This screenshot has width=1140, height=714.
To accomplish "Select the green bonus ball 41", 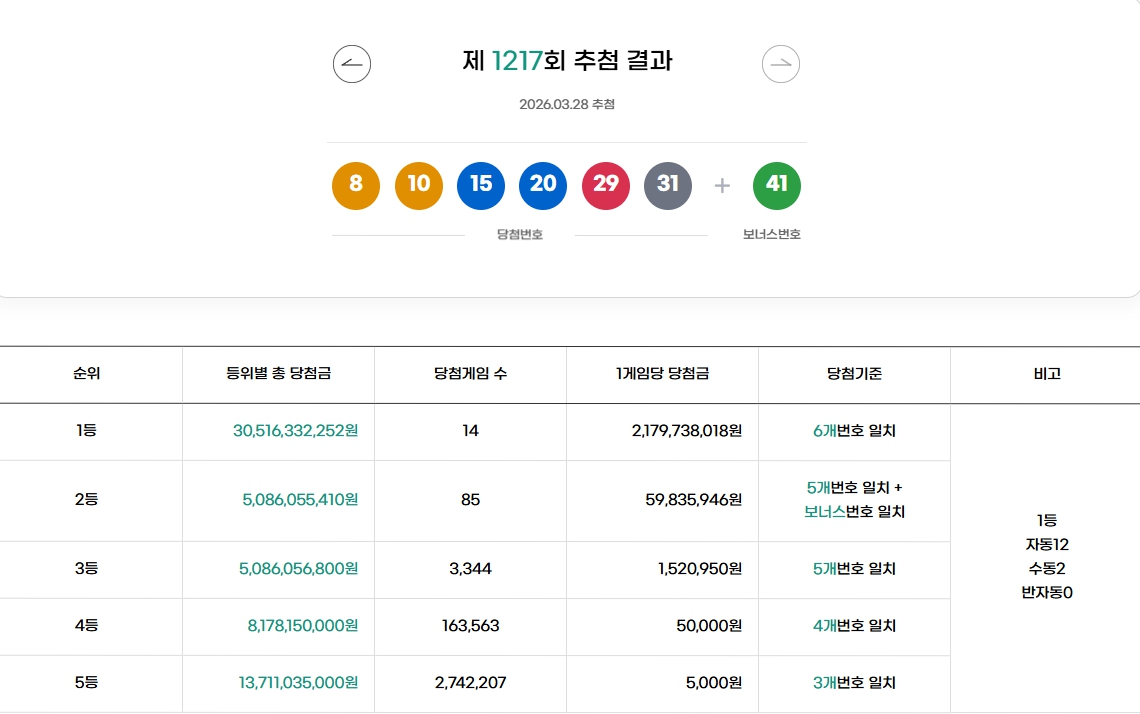I will point(777,185).
